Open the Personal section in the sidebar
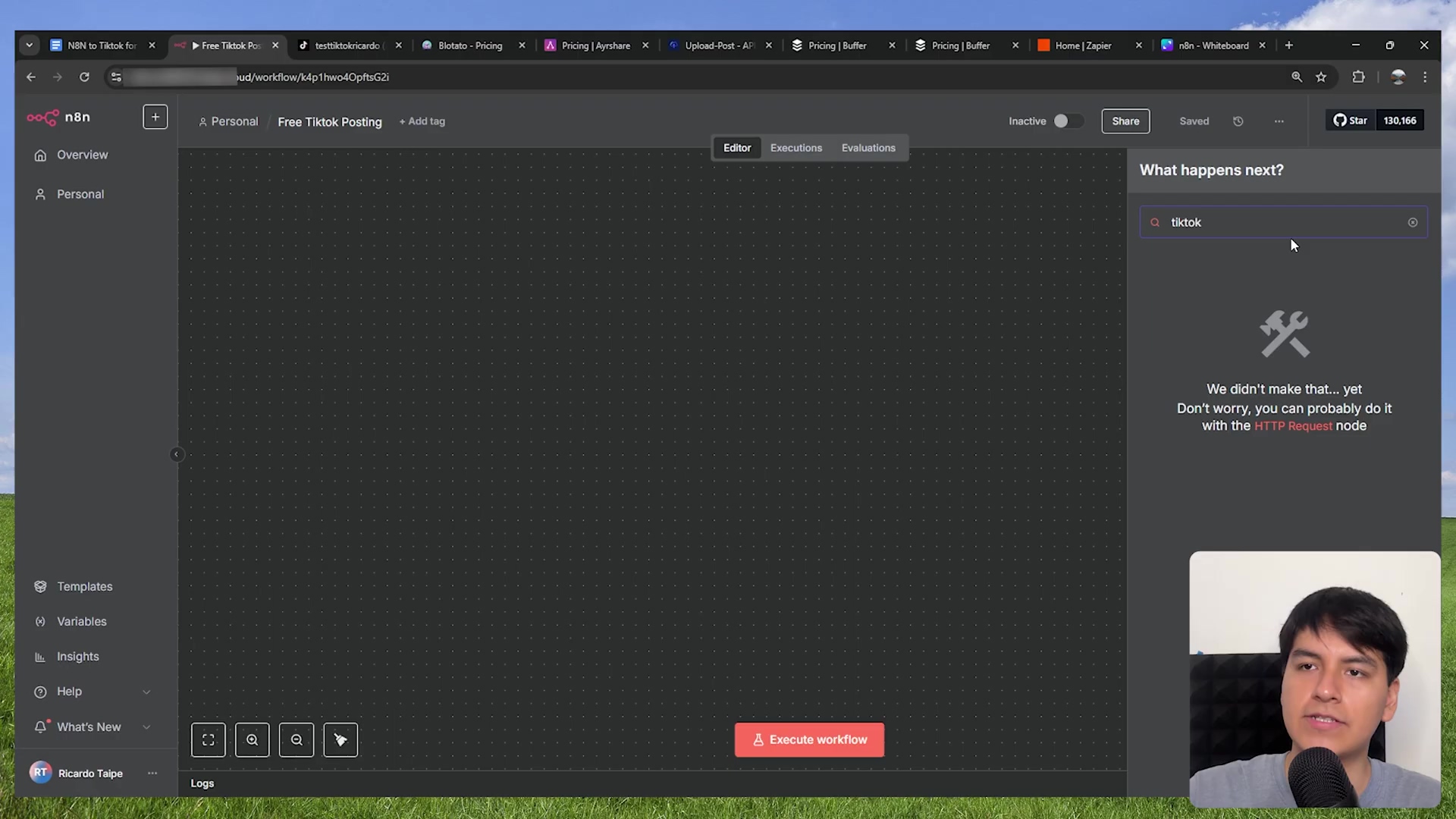 [x=80, y=194]
